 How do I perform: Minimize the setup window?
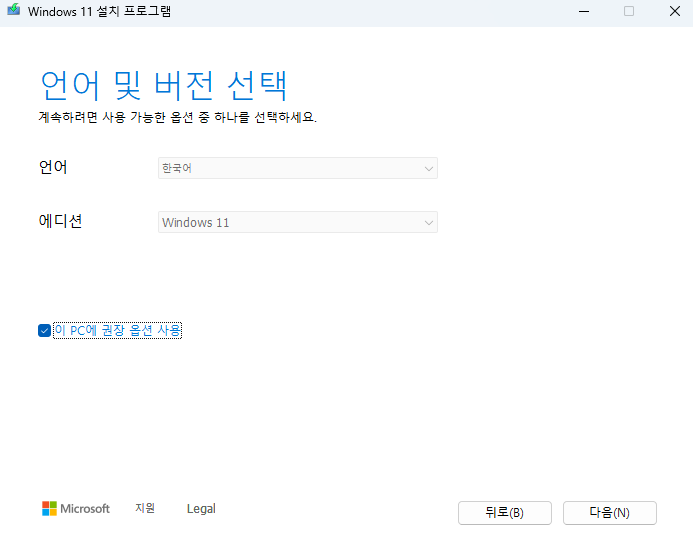(584, 11)
